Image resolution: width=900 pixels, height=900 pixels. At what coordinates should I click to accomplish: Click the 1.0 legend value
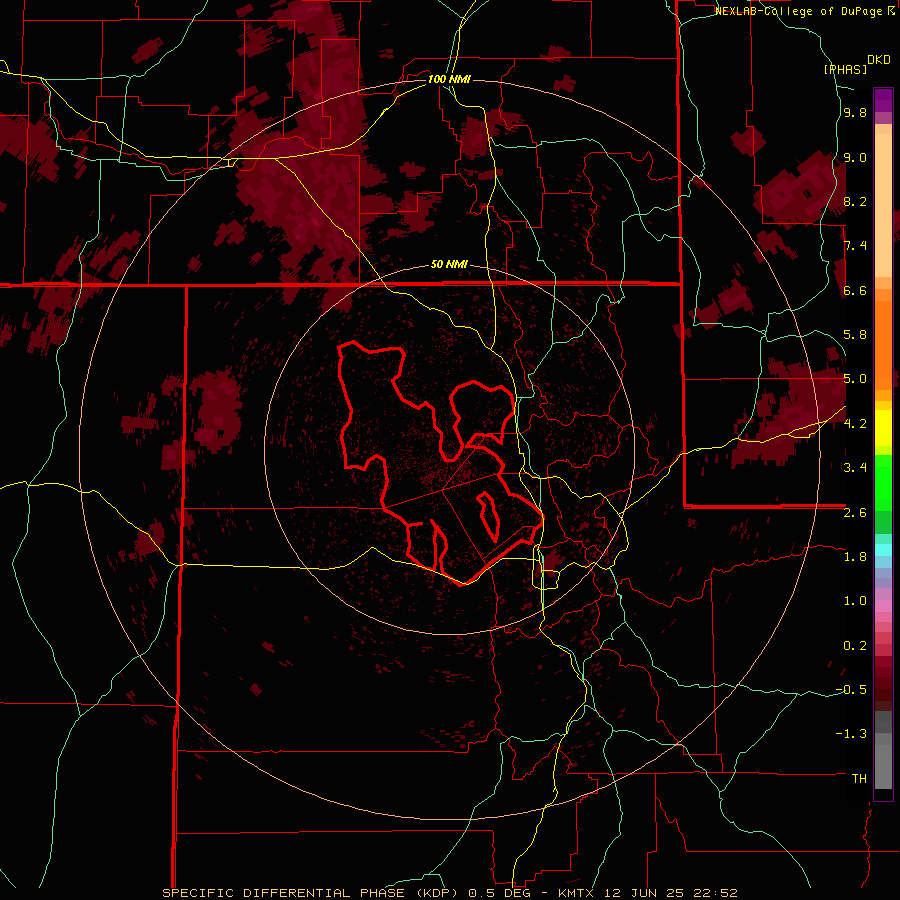coord(855,601)
